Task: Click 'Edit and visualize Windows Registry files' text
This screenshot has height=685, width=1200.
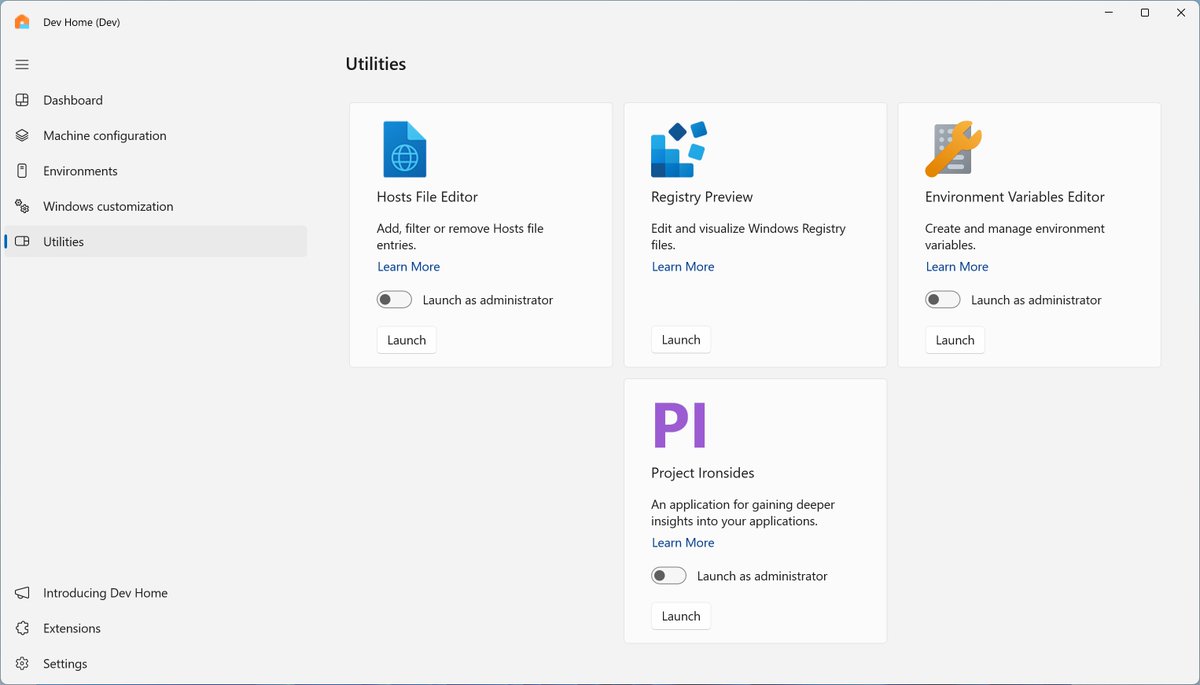Action: (748, 237)
